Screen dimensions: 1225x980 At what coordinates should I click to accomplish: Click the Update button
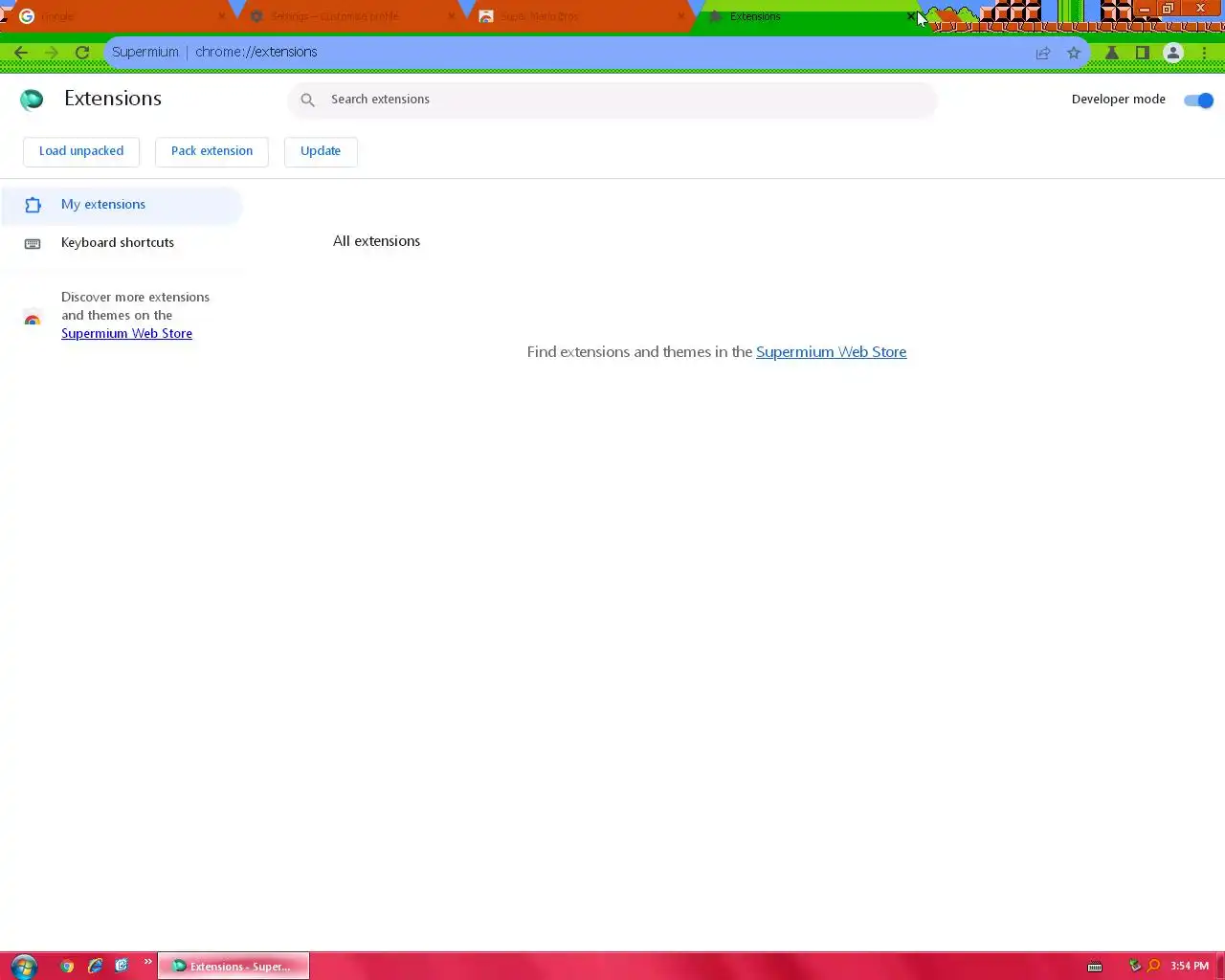(x=321, y=151)
